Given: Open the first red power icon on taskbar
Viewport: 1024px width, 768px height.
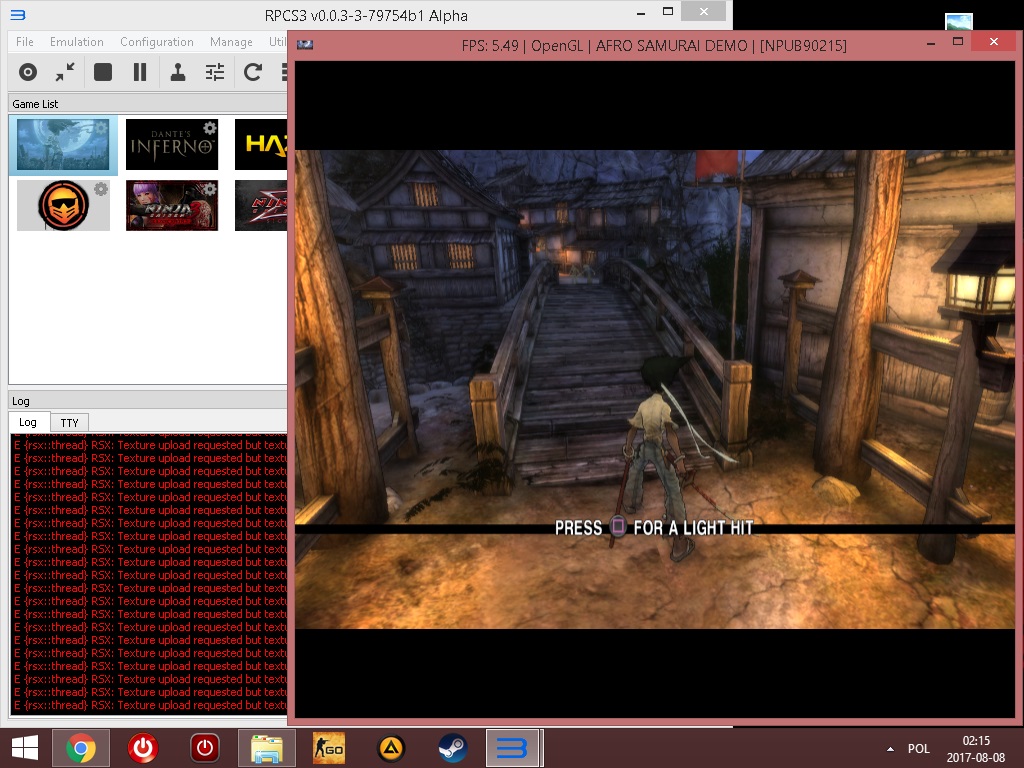Looking at the screenshot, I should tap(142, 748).
